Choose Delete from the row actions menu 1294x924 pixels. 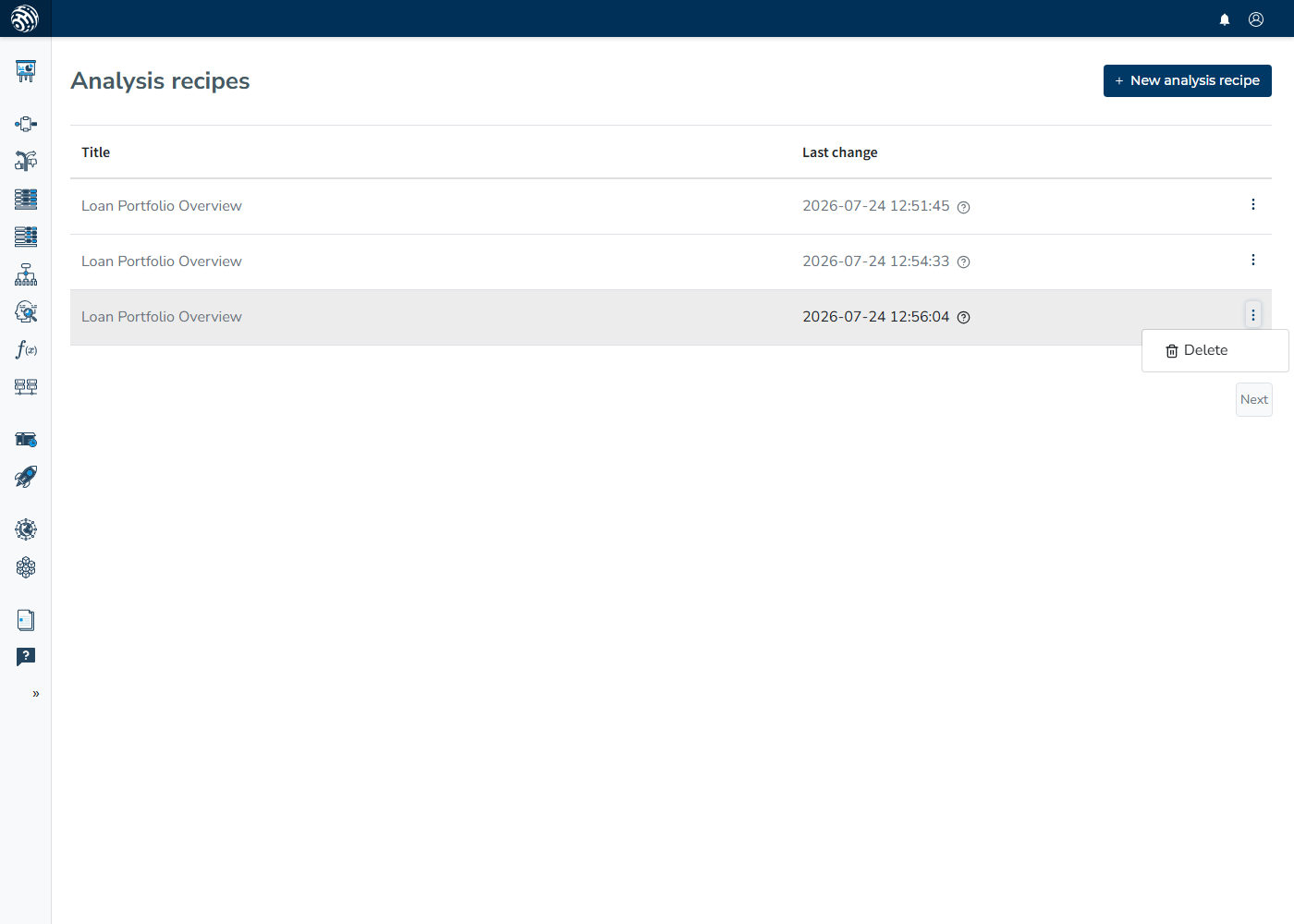coord(1215,351)
